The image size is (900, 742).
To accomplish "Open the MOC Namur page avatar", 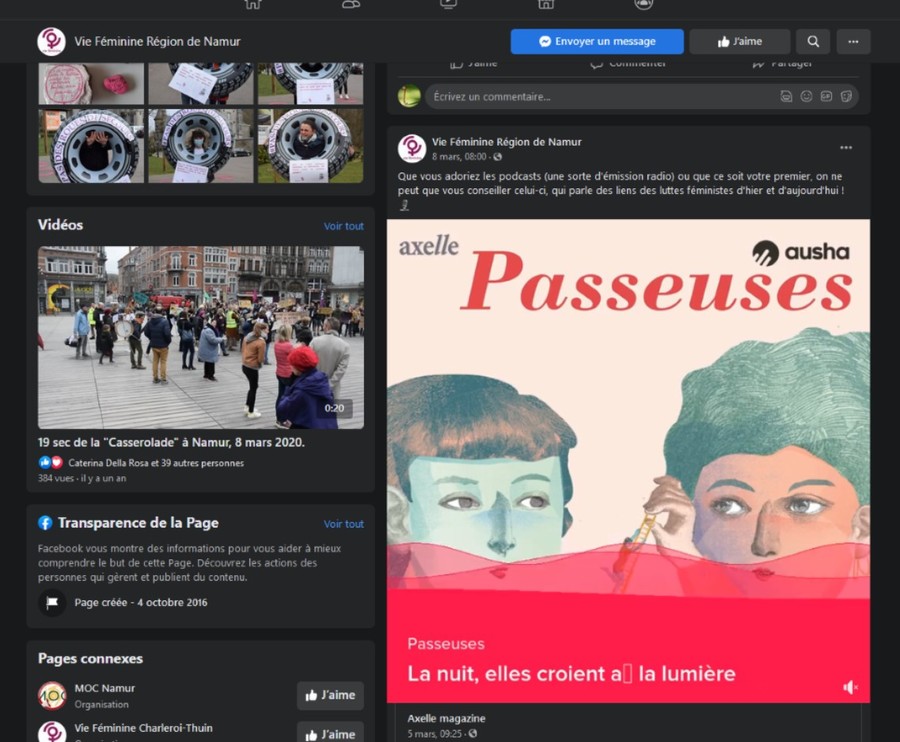I will 52,696.
